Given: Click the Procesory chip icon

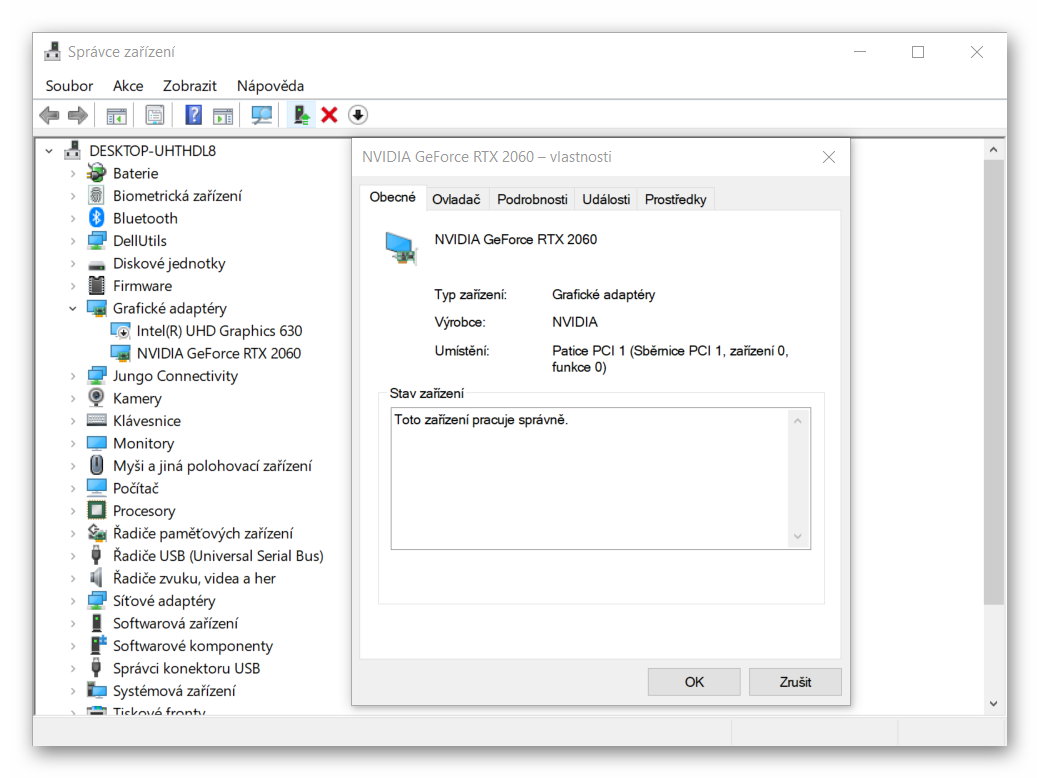Looking at the screenshot, I should [97, 511].
